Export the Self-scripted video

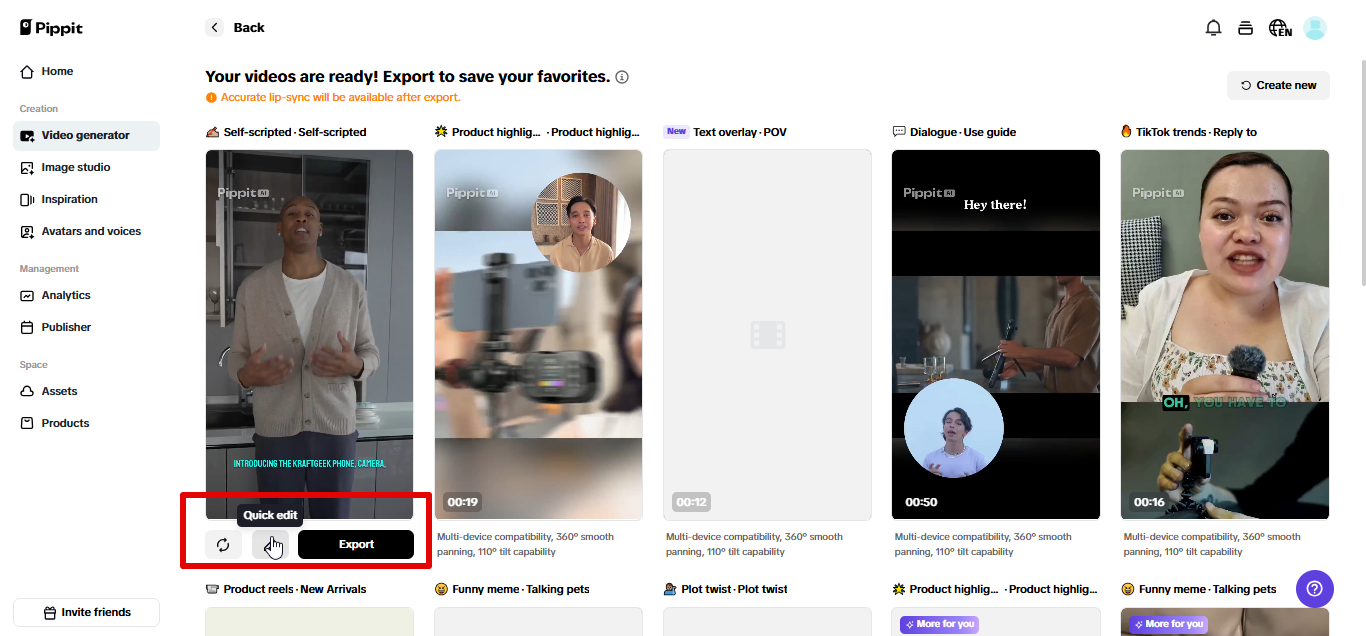[x=356, y=544]
